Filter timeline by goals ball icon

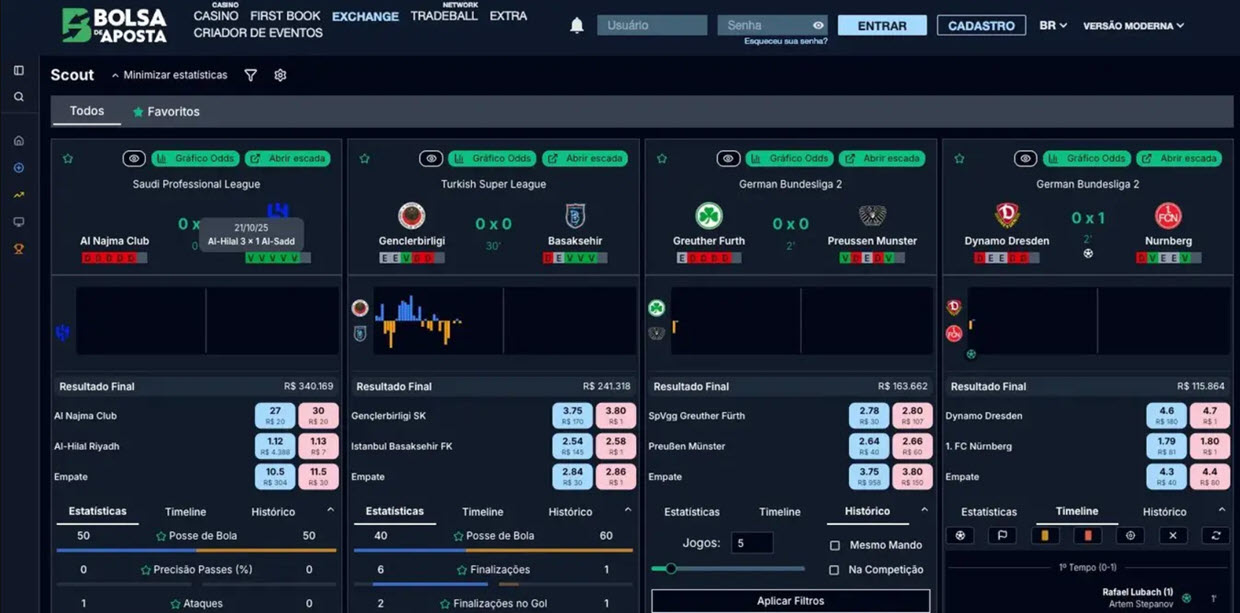point(961,536)
